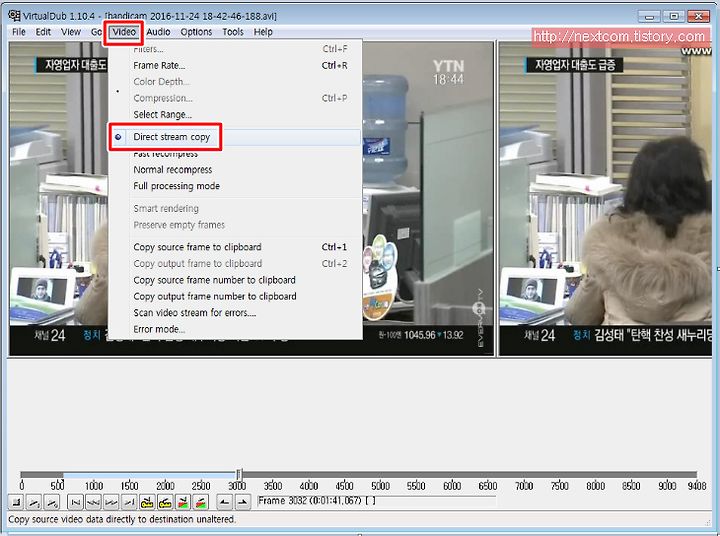Go to the previous keyframe (yellow key icon)
The image size is (720, 536).
tap(147, 502)
